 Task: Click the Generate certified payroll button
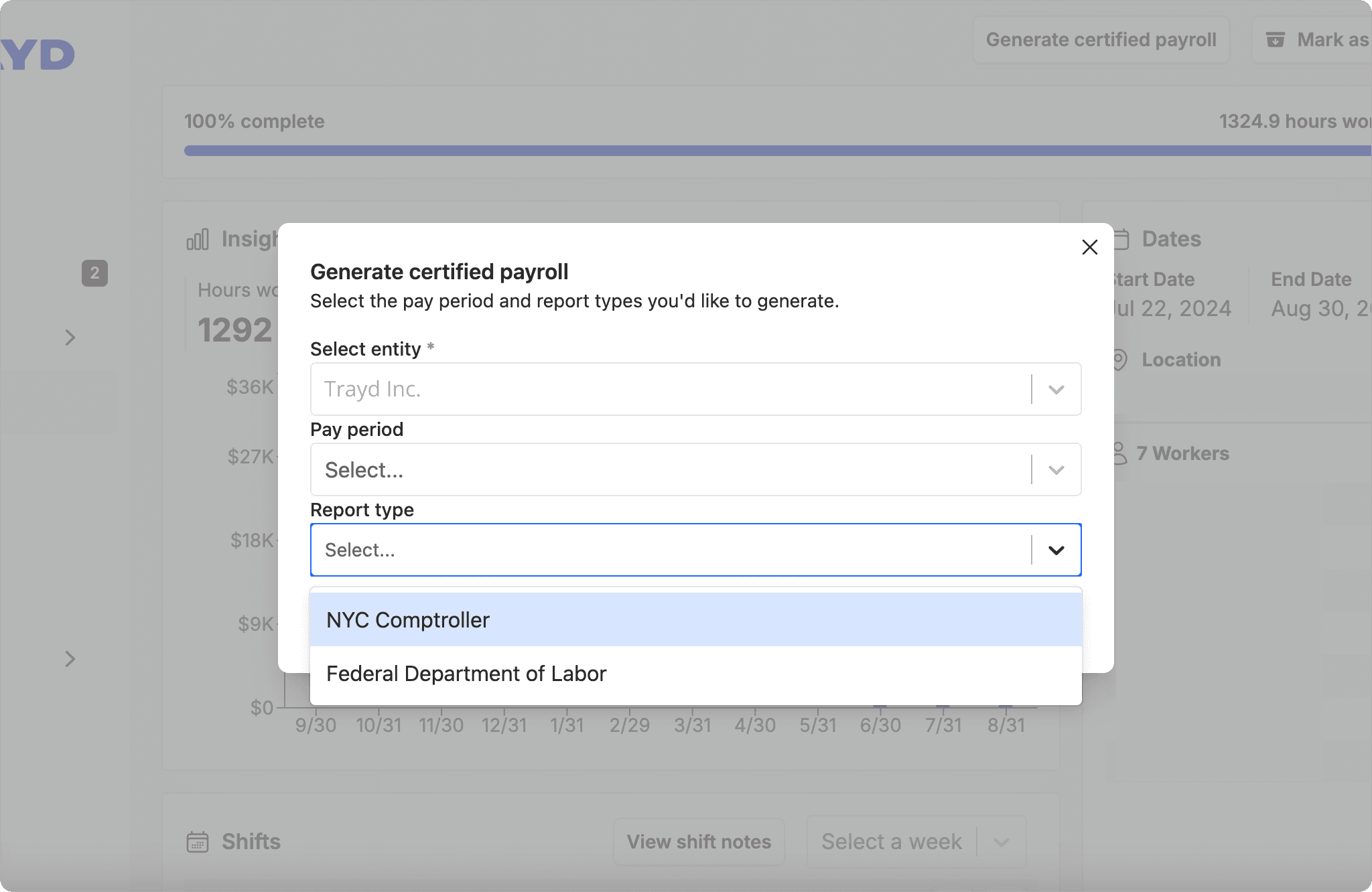1101,40
